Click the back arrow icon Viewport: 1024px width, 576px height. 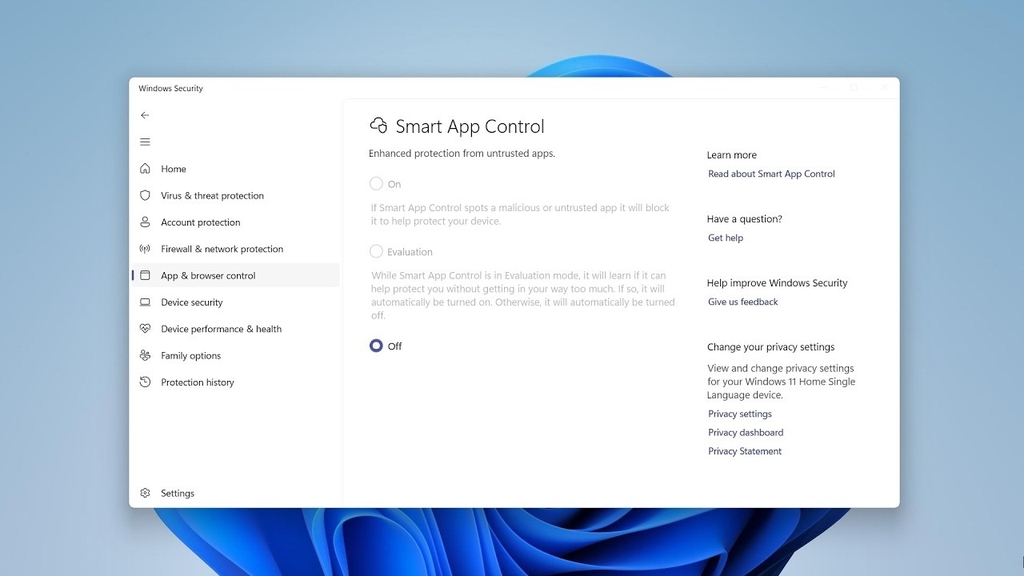(145, 115)
